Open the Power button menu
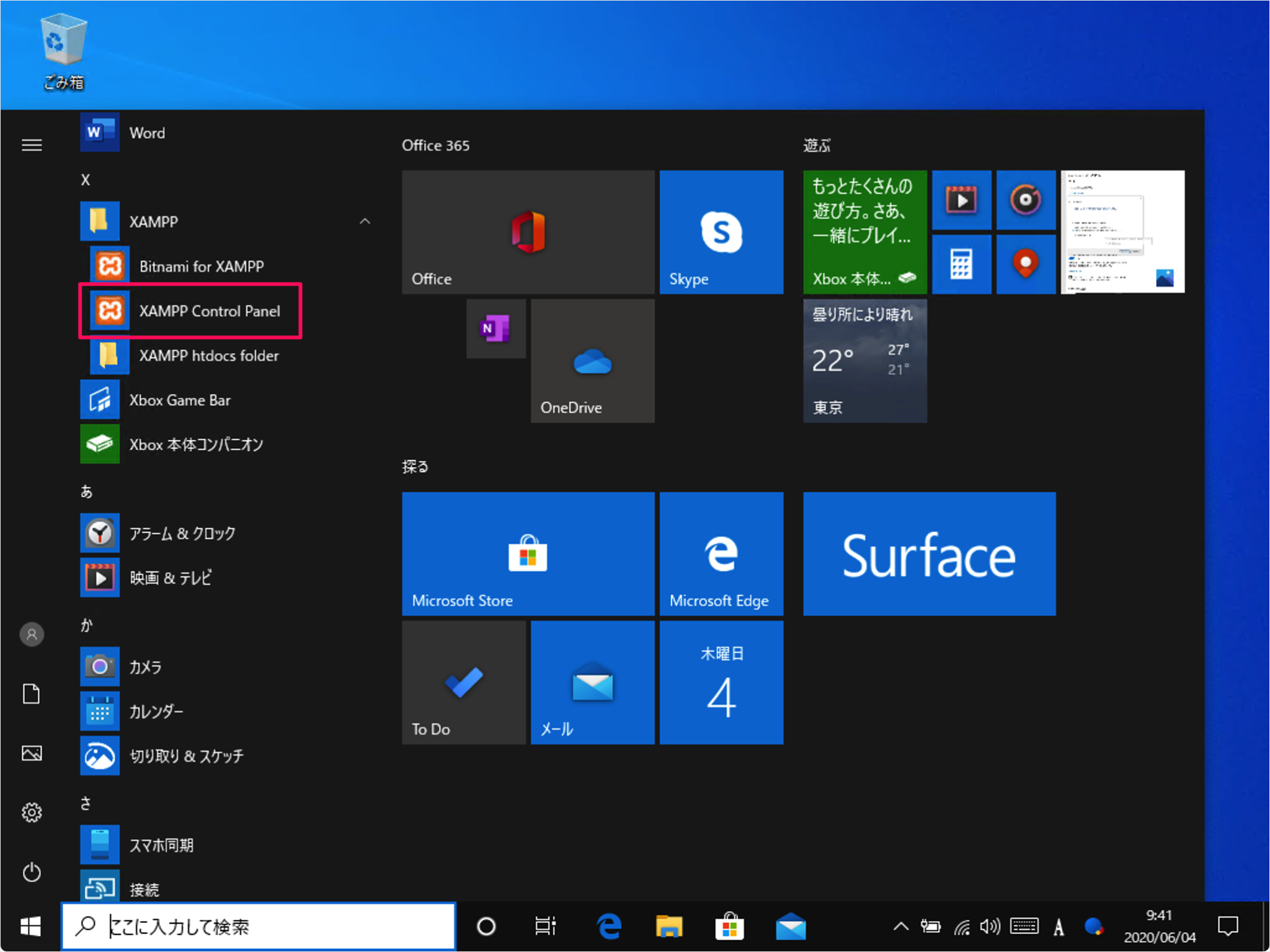 tap(32, 872)
